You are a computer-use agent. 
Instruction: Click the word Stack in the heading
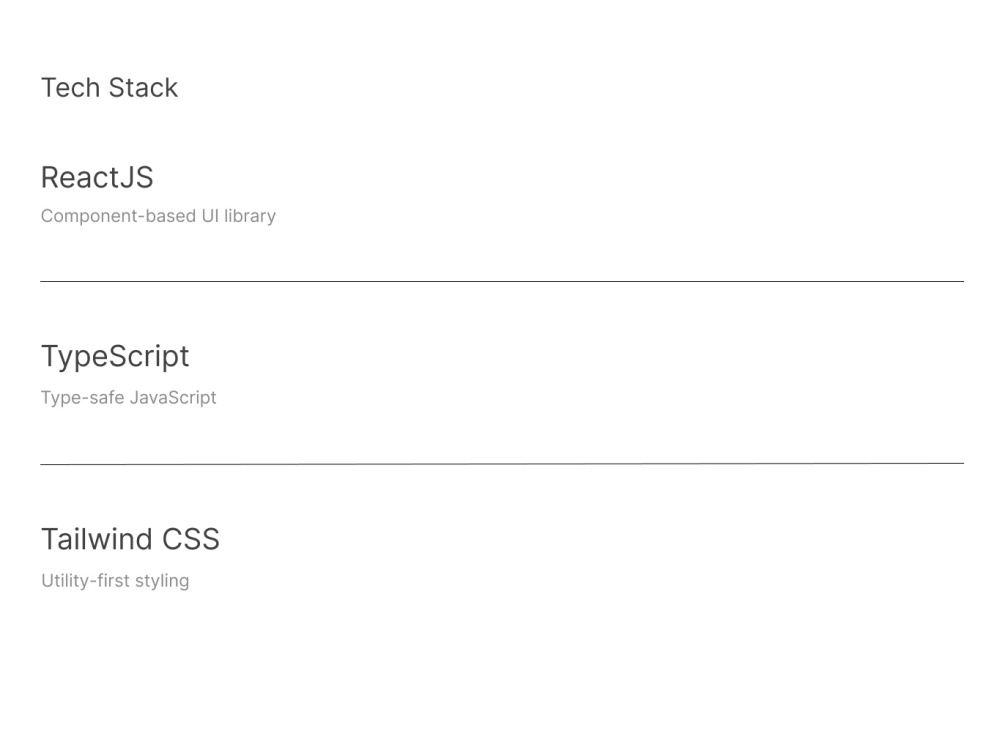click(143, 88)
